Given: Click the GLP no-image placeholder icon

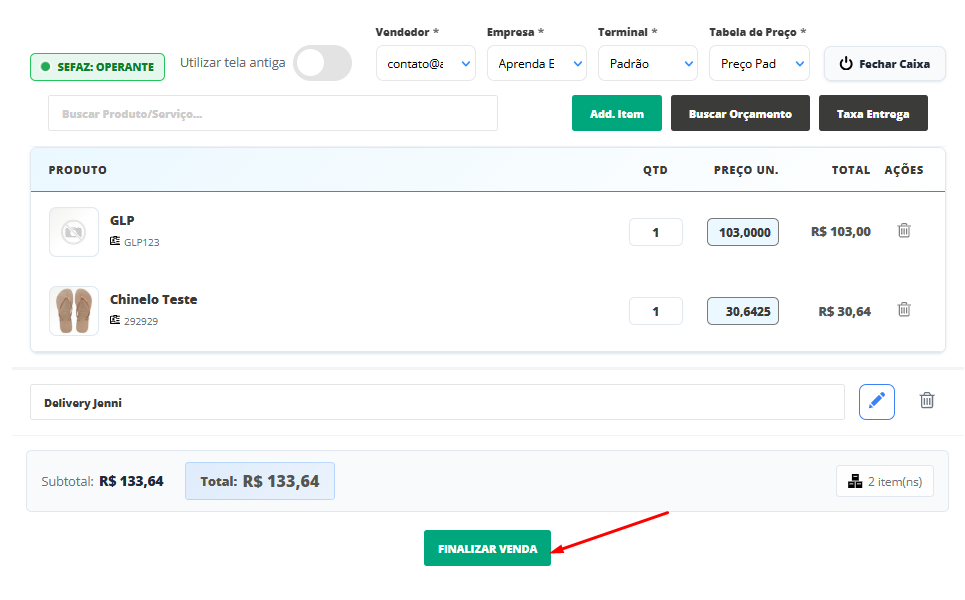Looking at the screenshot, I should tap(74, 232).
